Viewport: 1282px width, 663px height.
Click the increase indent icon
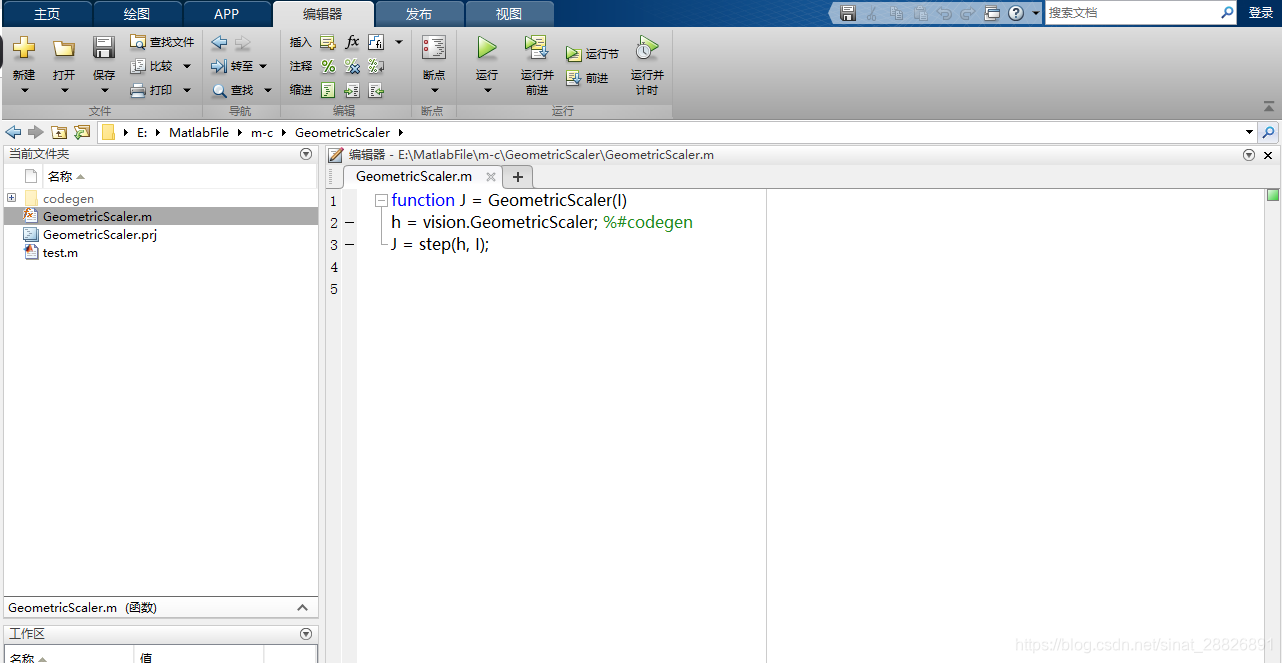[352, 90]
